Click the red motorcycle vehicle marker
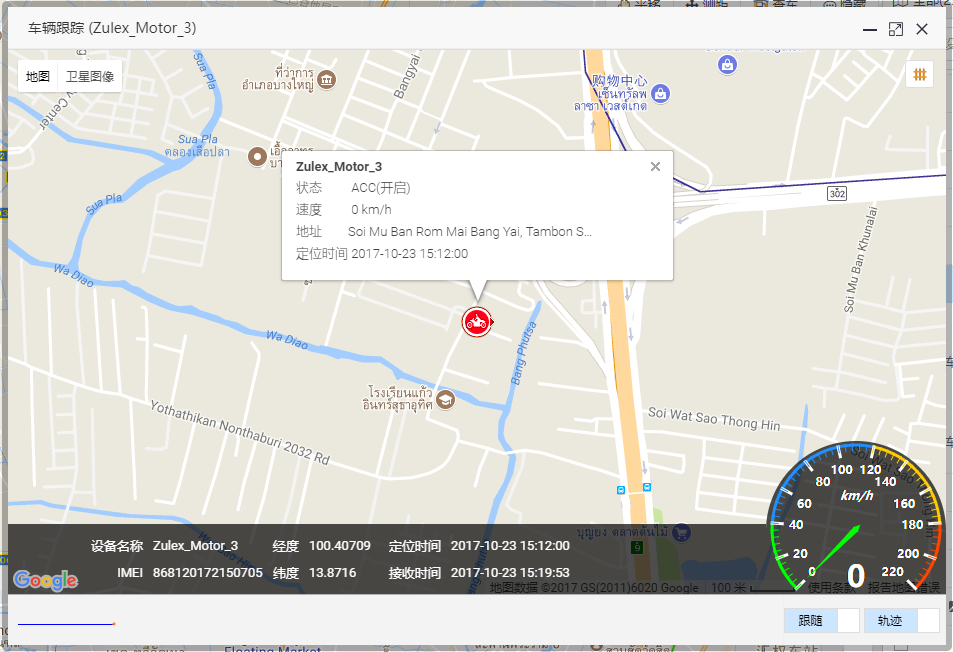This screenshot has height=652, width=953. 476,322
